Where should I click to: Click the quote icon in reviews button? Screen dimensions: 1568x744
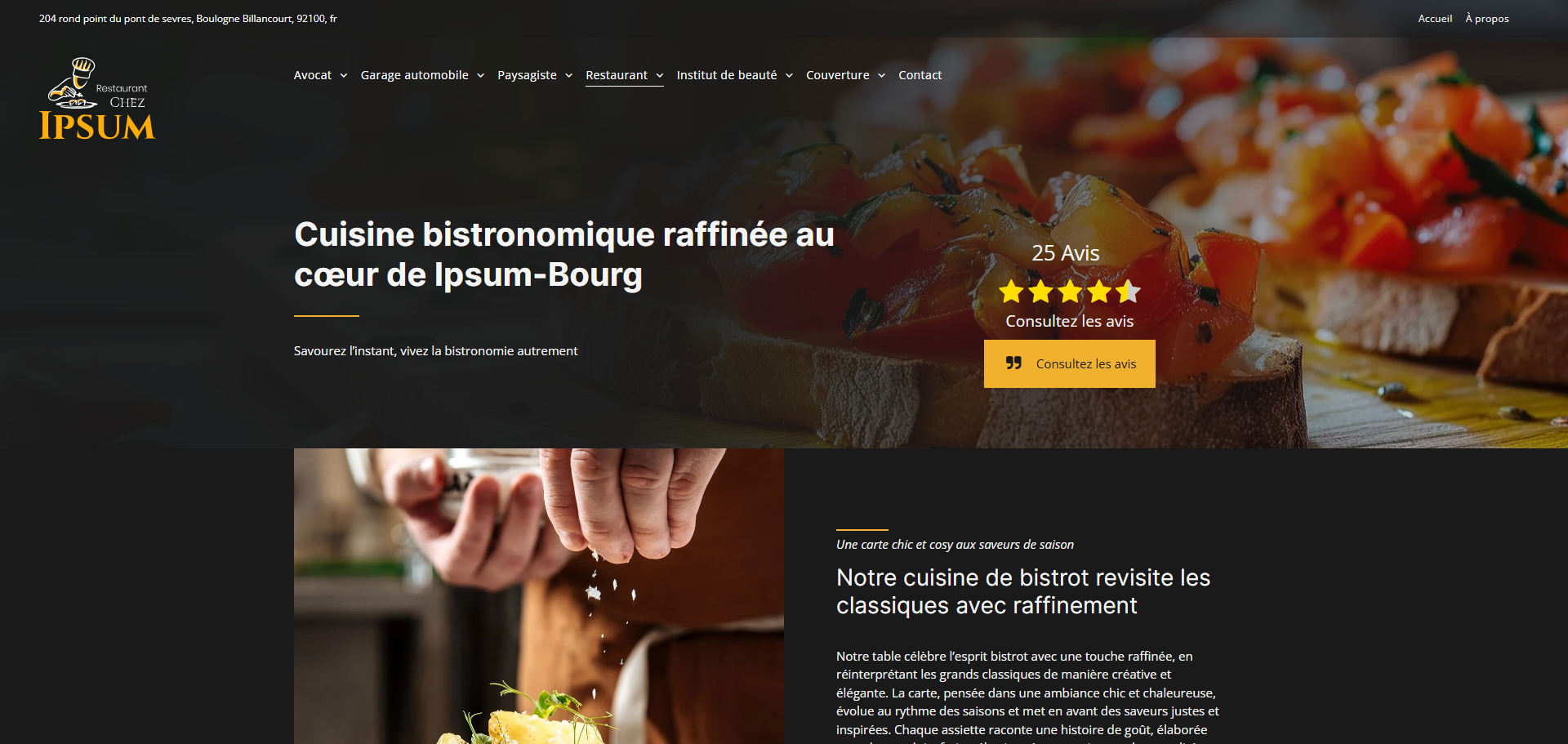point(1013,363)
